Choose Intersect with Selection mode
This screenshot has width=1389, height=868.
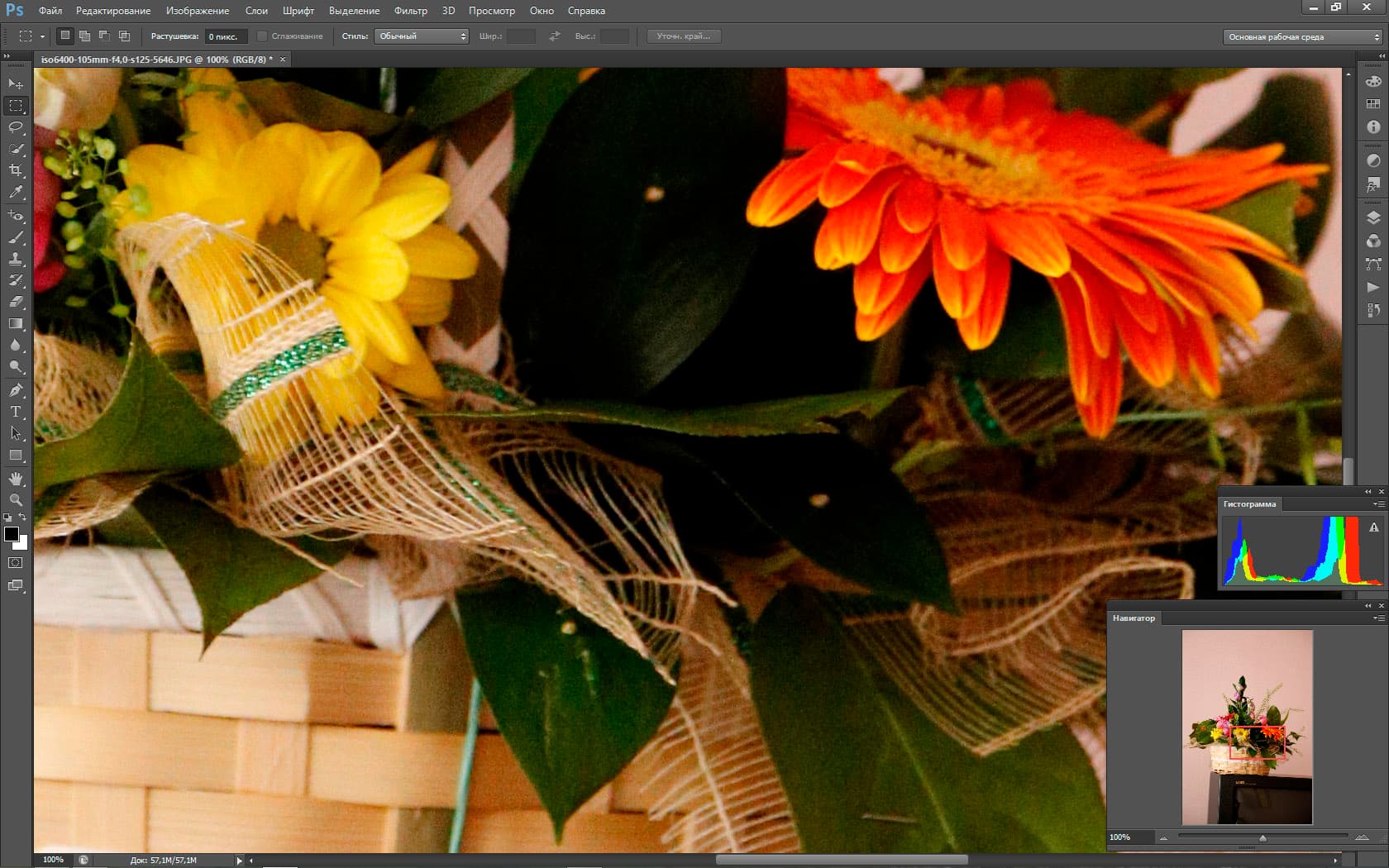124,36
